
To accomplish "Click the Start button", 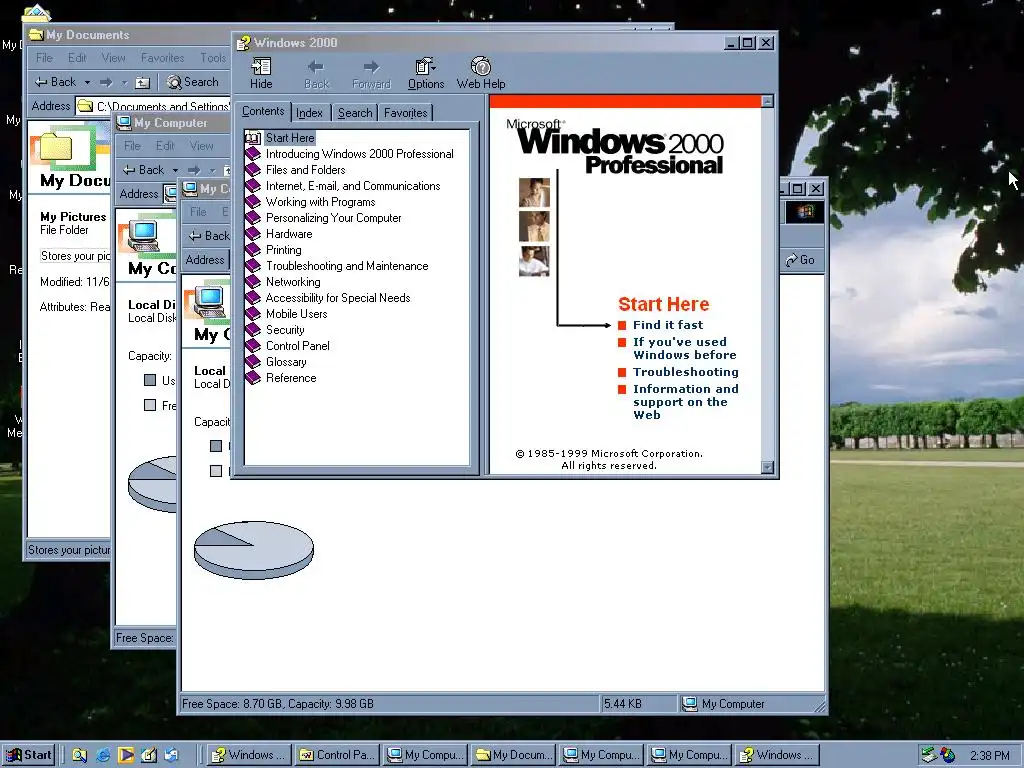I will pyautogui.click(x=29, y=755).
